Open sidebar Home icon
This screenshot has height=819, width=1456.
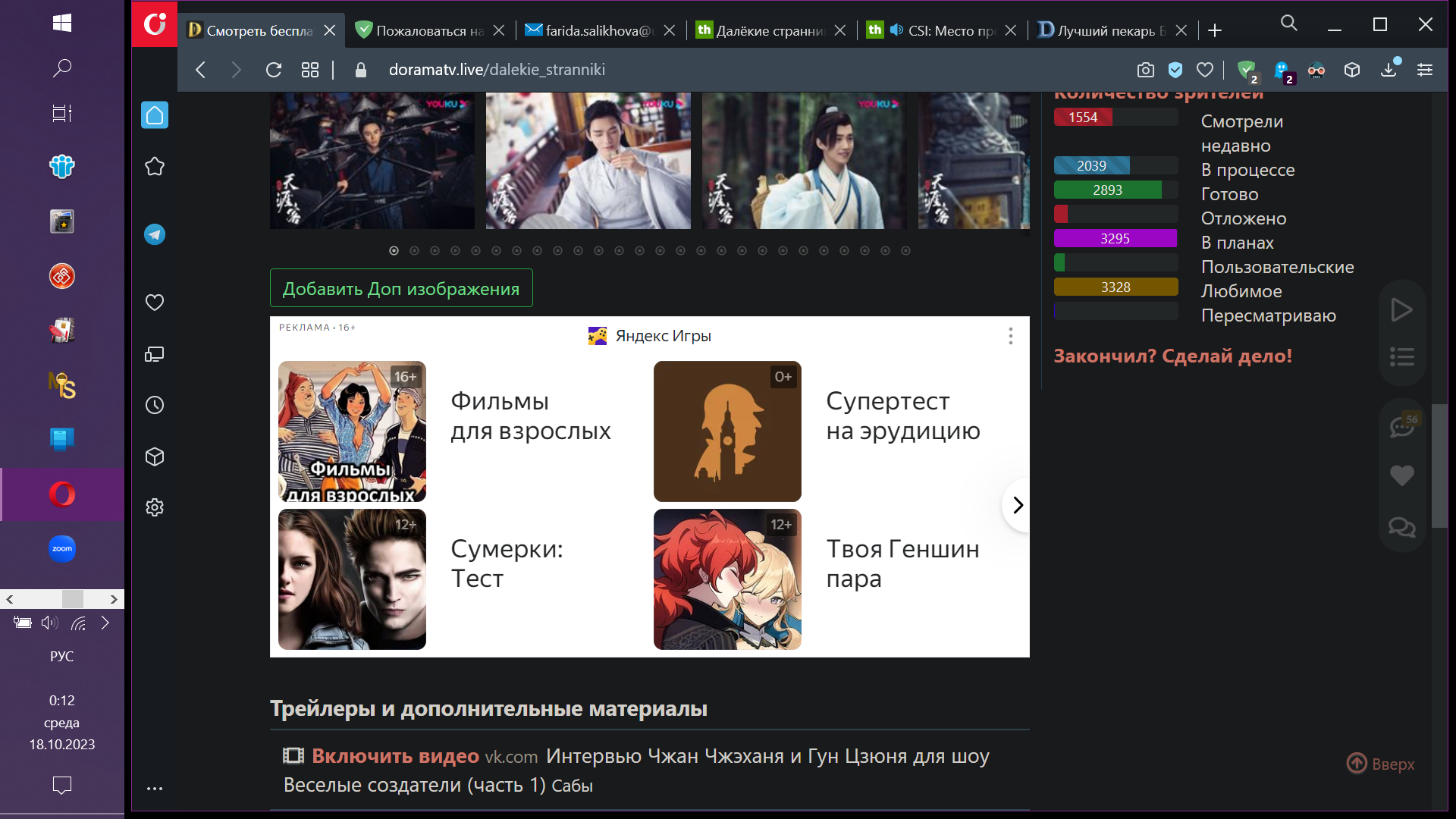click(x=155, y=115)
